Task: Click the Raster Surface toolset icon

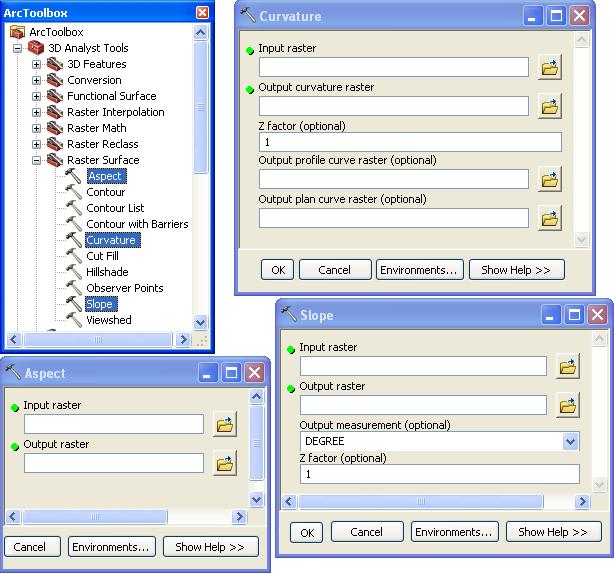Action: tap(55, 160)
